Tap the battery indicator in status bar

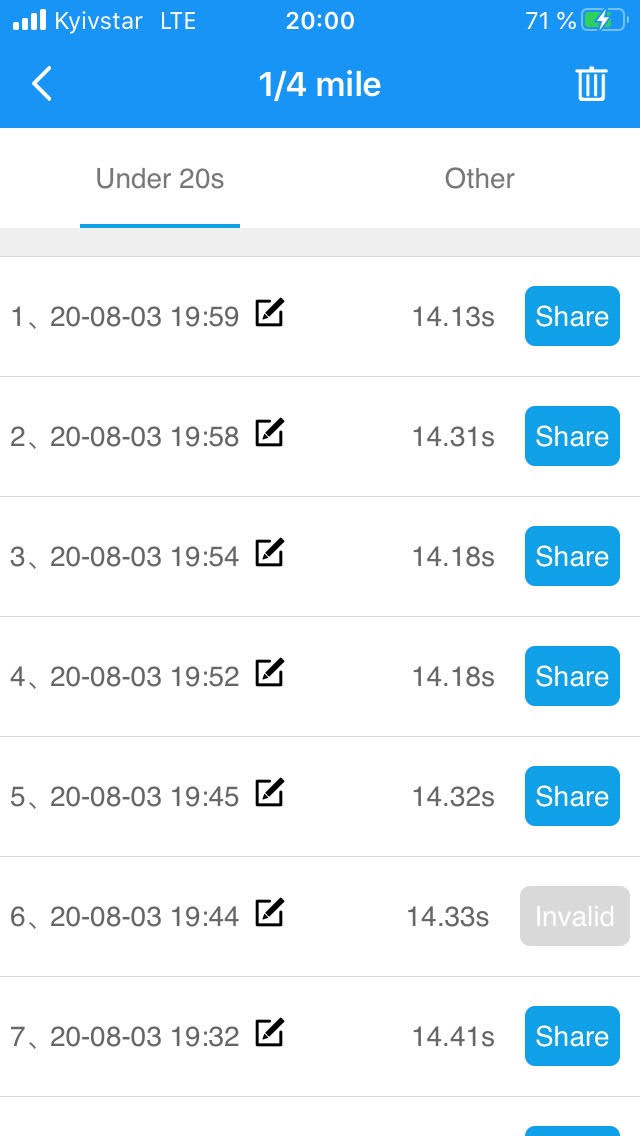(x=603, y=21)
